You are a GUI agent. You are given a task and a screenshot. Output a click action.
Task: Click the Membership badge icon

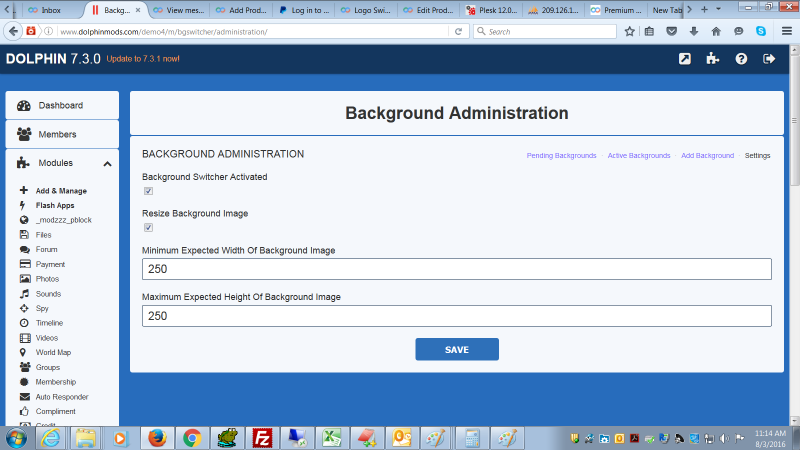[x=24, y=382]
